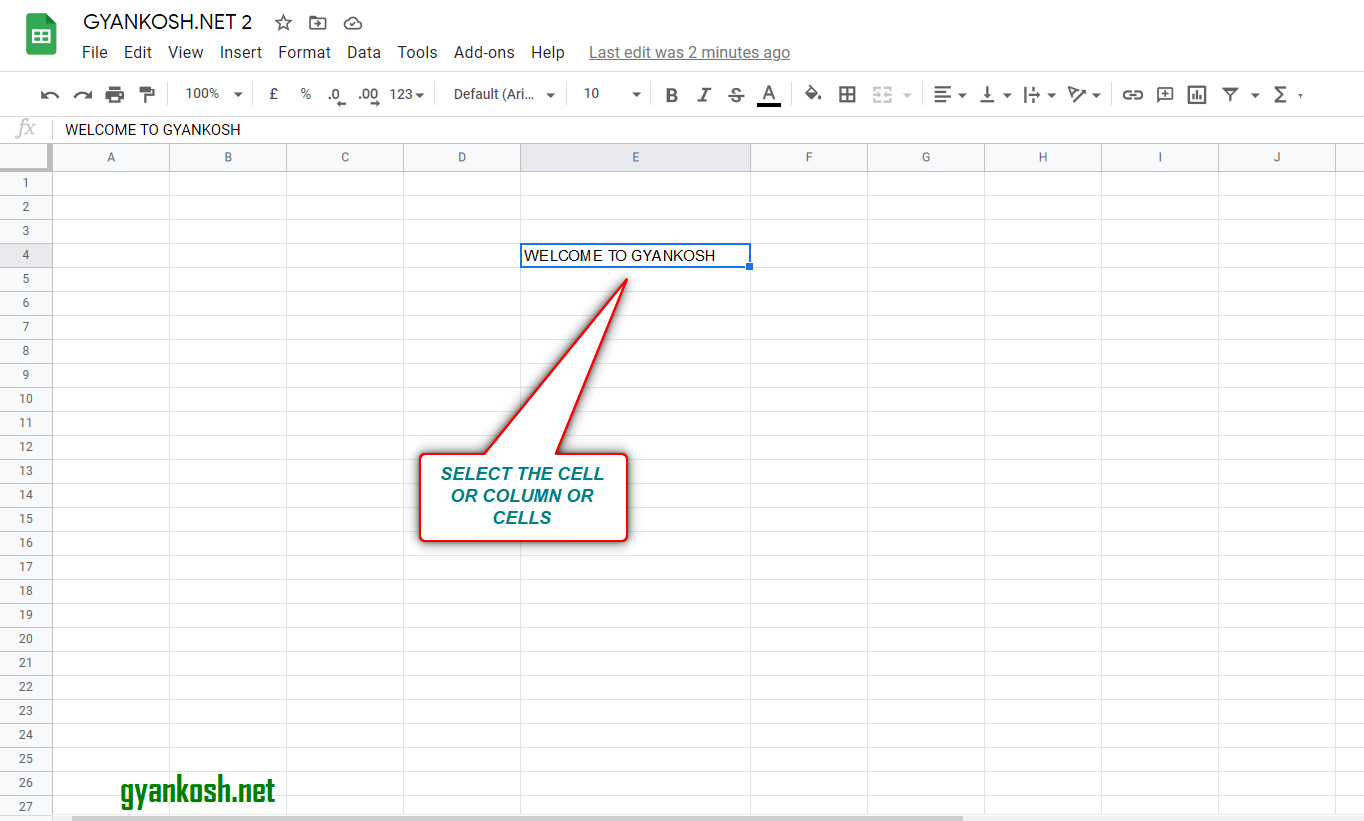Image resolution: width=1364 pixels, height=821 pixels.
Task: Click the select-all corner box
Action: [x=25, y=157]
